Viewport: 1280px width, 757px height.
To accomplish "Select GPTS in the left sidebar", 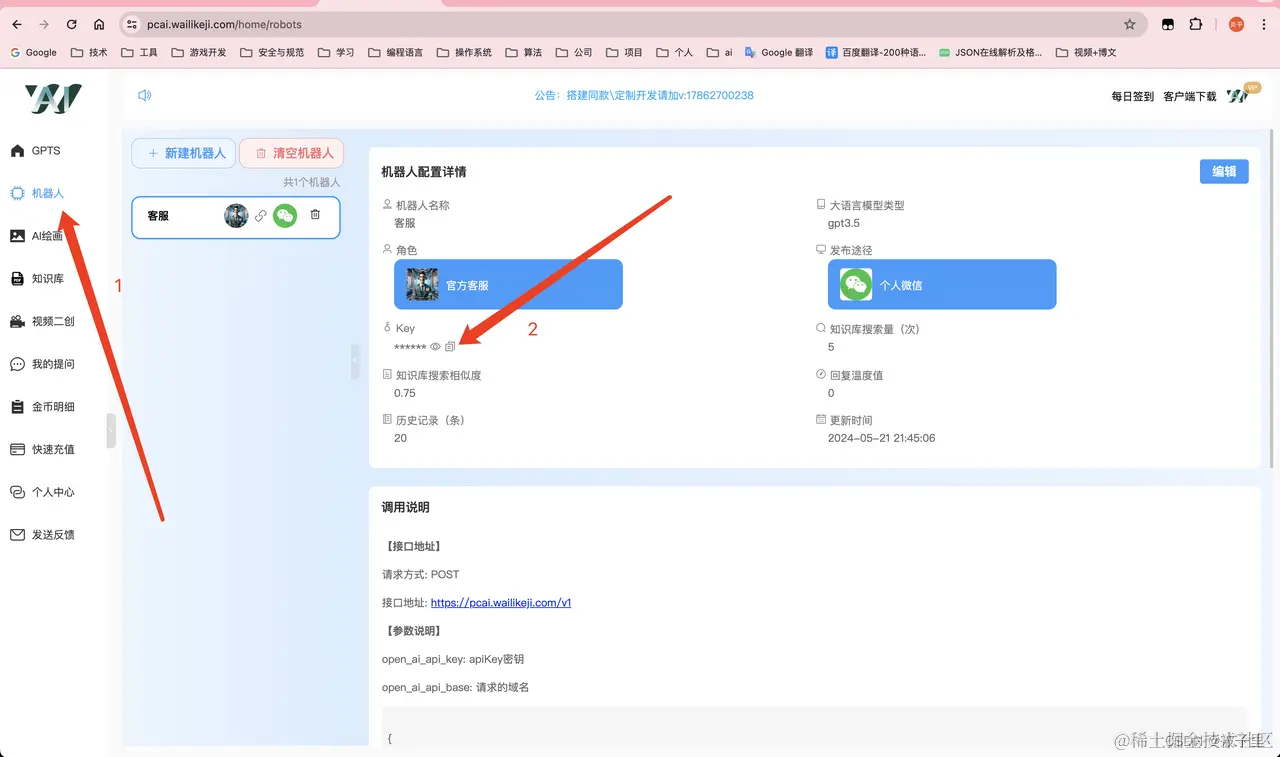I will click(45, 150).
